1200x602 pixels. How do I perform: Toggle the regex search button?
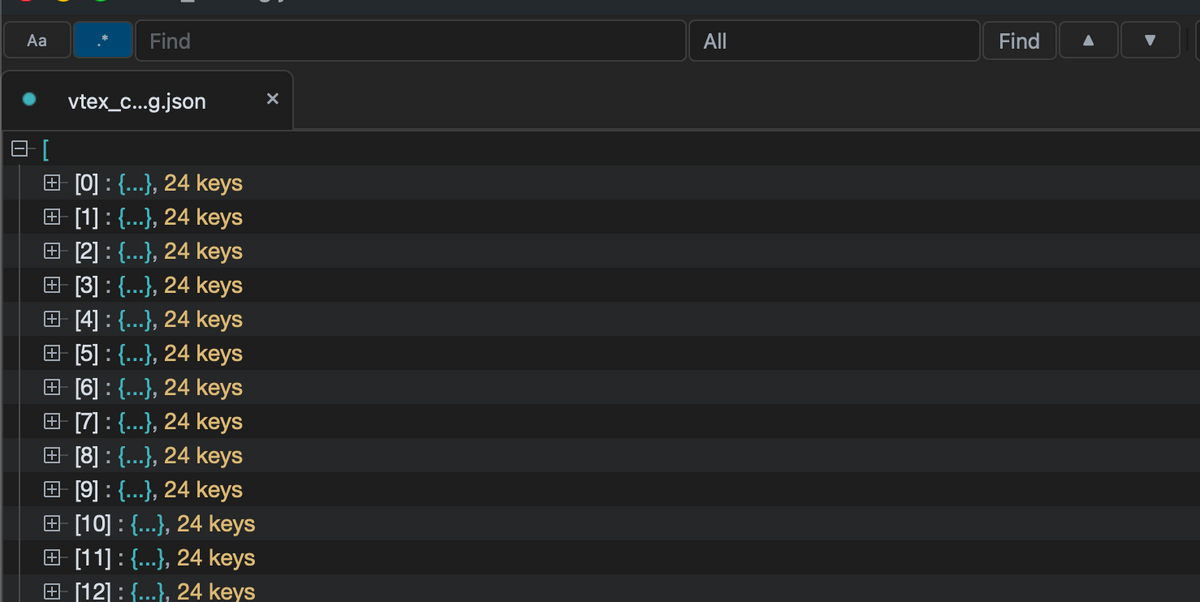103,41
